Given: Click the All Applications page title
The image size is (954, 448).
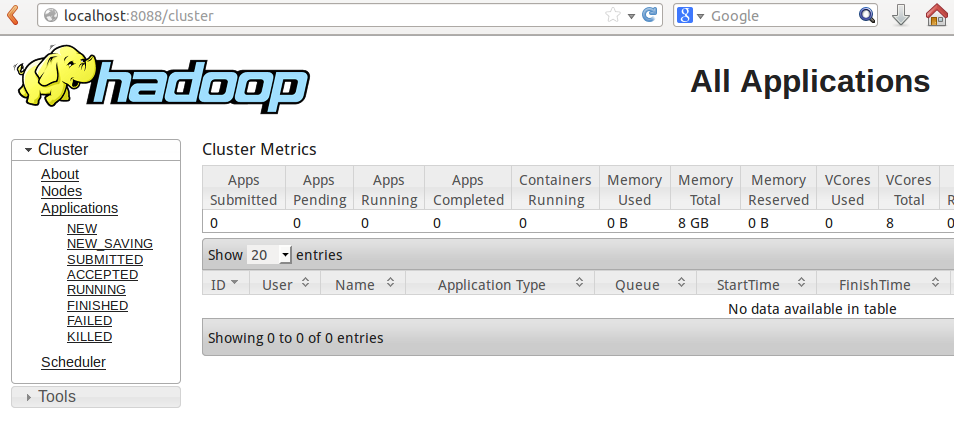Looking at the screenshot, I should pyautogui.click(x=810, y=81).
